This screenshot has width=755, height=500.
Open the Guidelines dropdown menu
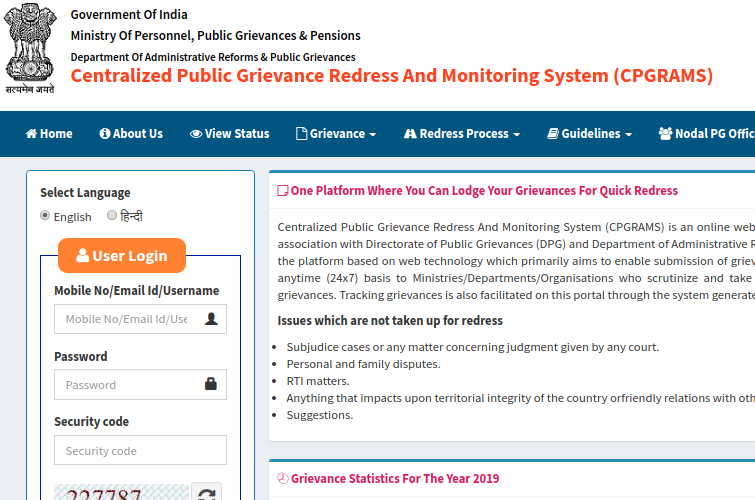590,134
